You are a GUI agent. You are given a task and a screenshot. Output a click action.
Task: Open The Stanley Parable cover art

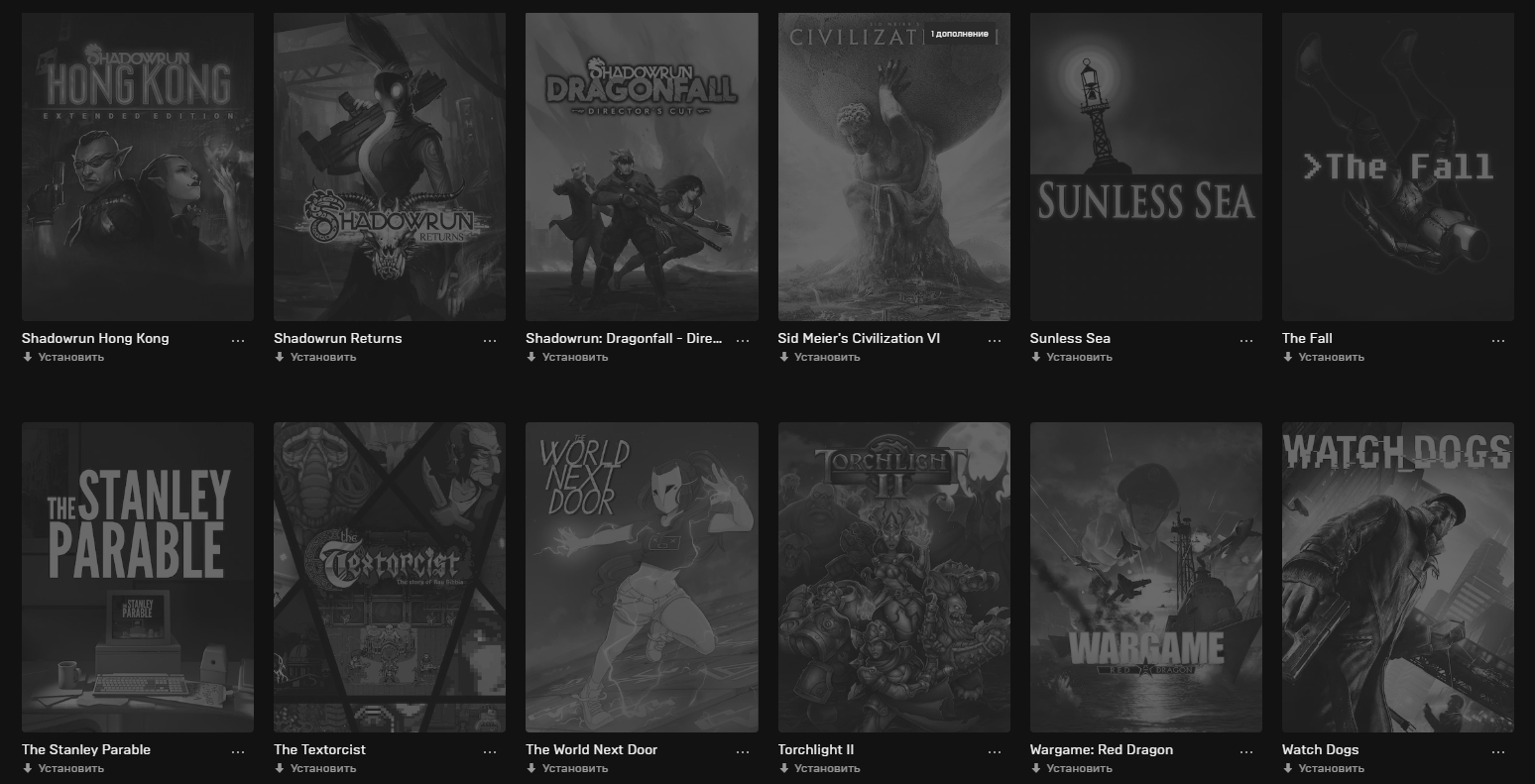click(138, 577)
